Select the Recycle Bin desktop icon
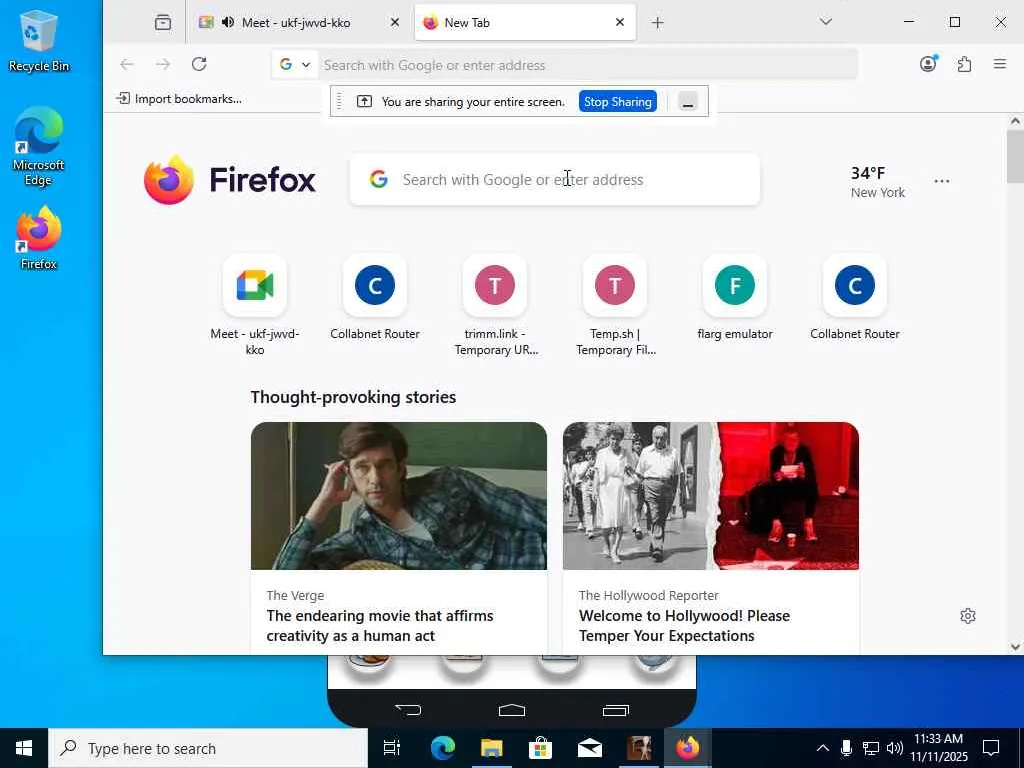The height and width of the screenshot is (768, 1024). pyautogui.click(x=39, y=40)
